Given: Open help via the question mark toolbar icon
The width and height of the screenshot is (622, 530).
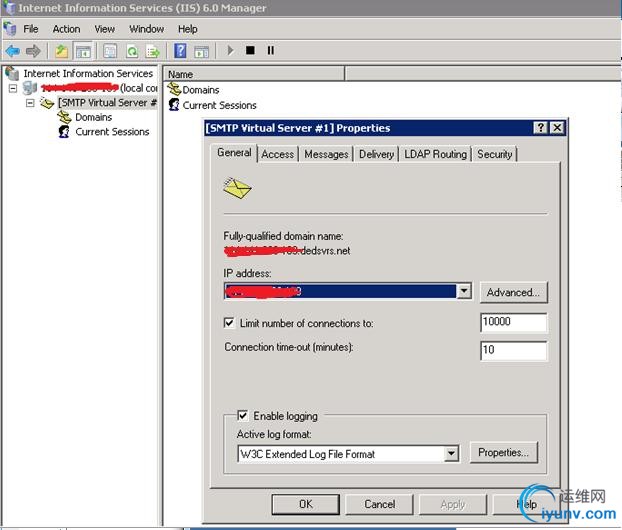Looking at the screenshot, I should (180, 51).
